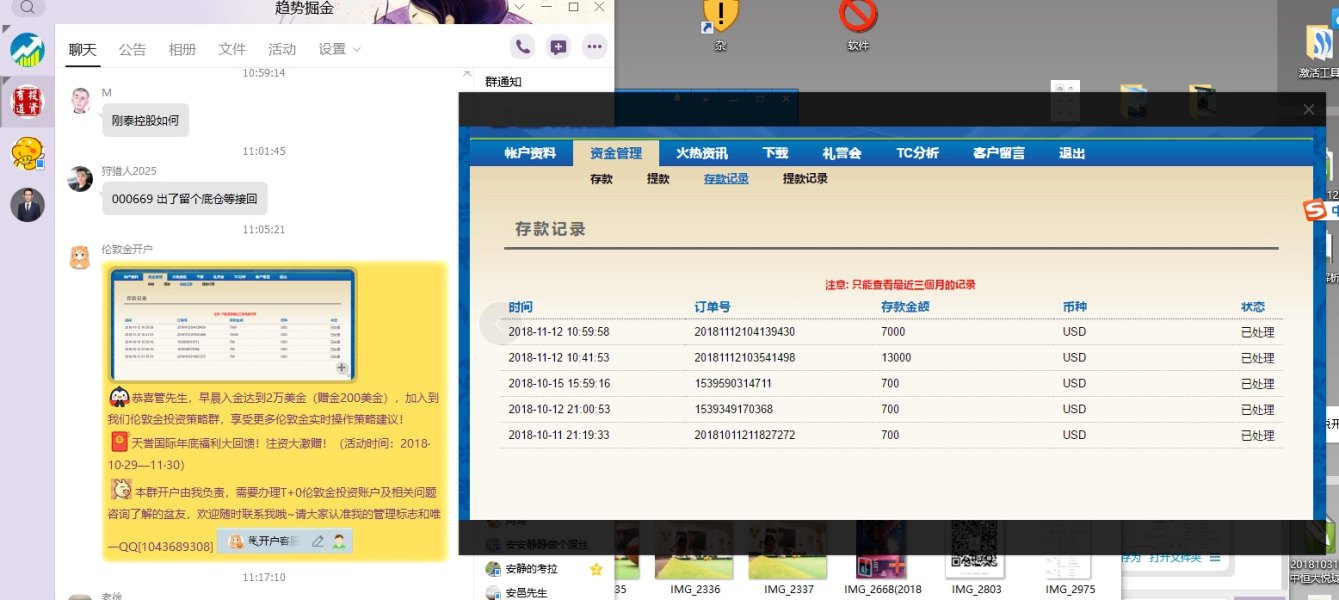Click the new chat bubble icon with plus sign
Screen dimensions: 1339x600
click(x=558, y=47)
